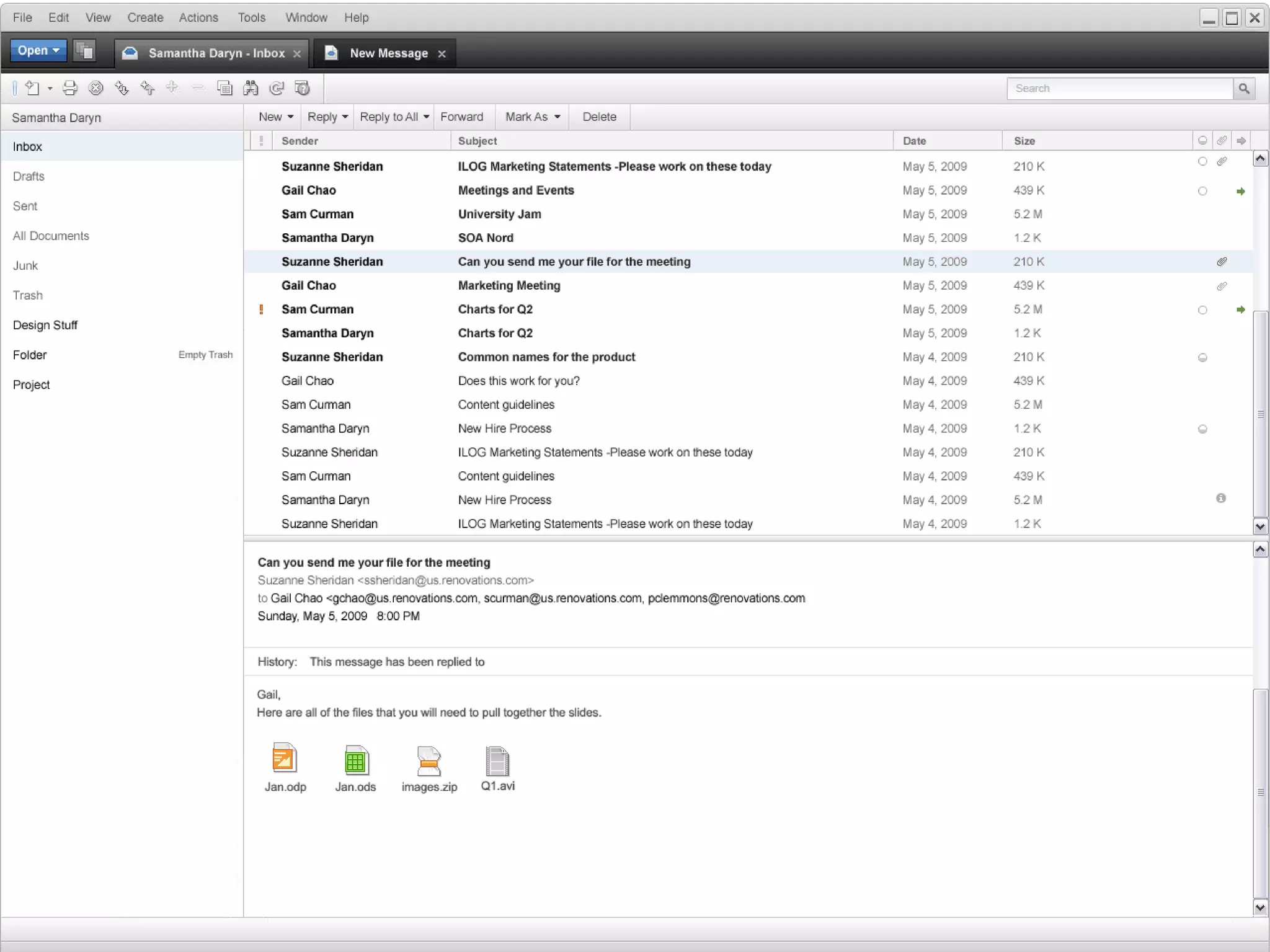1270x952 pixels.
Task: Switch to the New Message tab
Action: [388, 53]
